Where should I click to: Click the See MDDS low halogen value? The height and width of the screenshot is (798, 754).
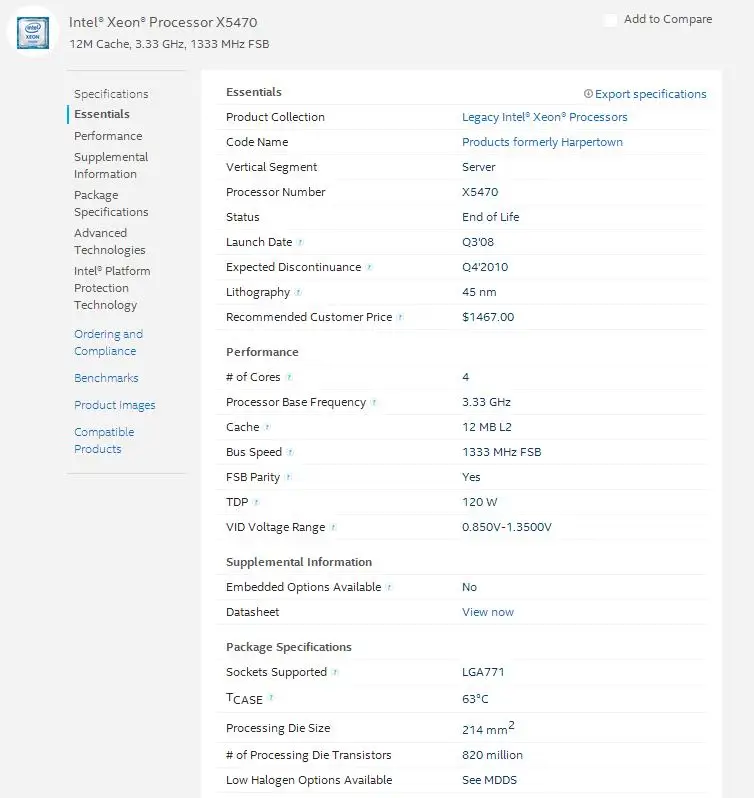coord(489,780)
